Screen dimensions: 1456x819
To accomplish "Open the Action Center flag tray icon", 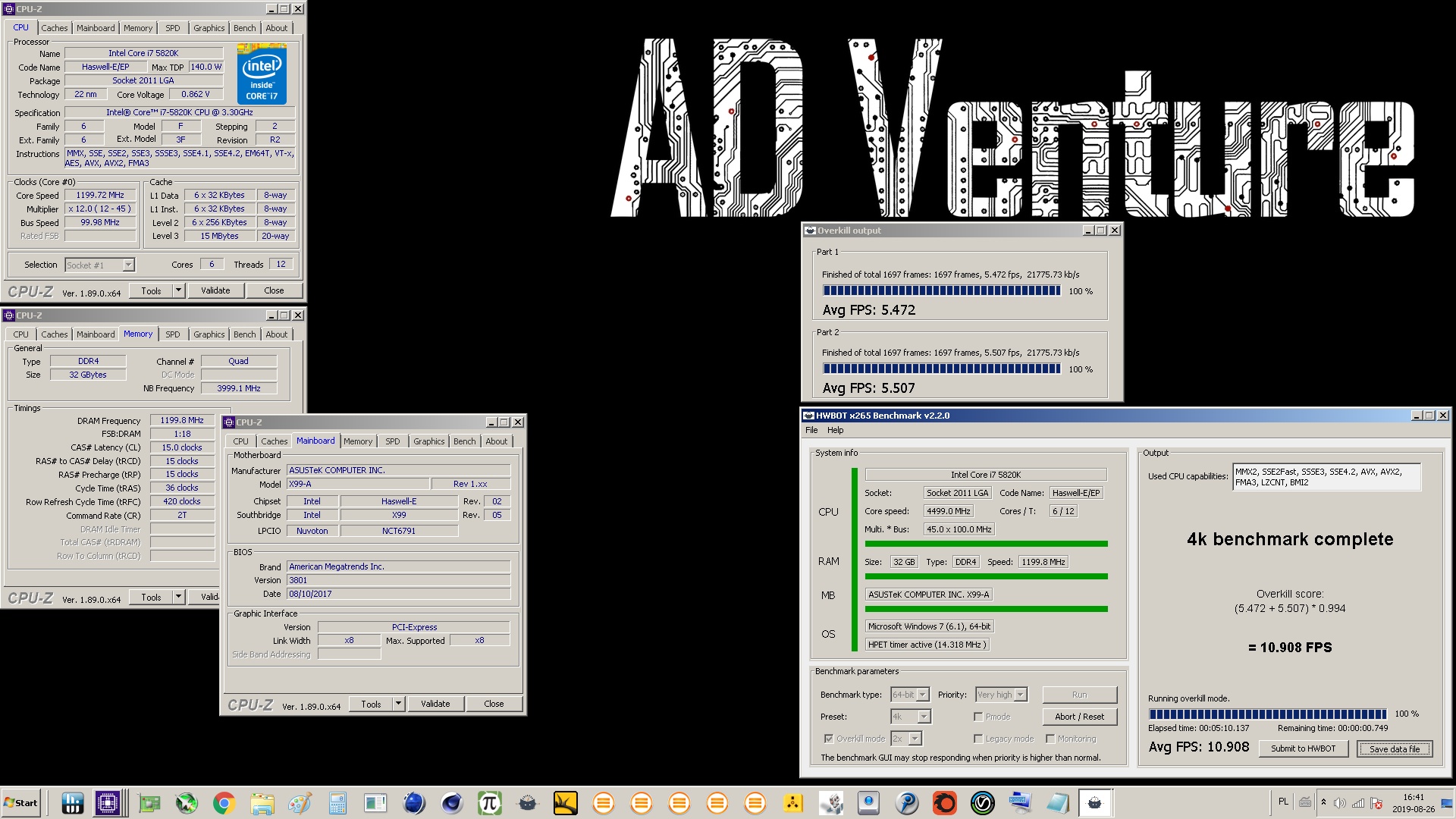I will pyautogui.click(x=1376, y=803).
